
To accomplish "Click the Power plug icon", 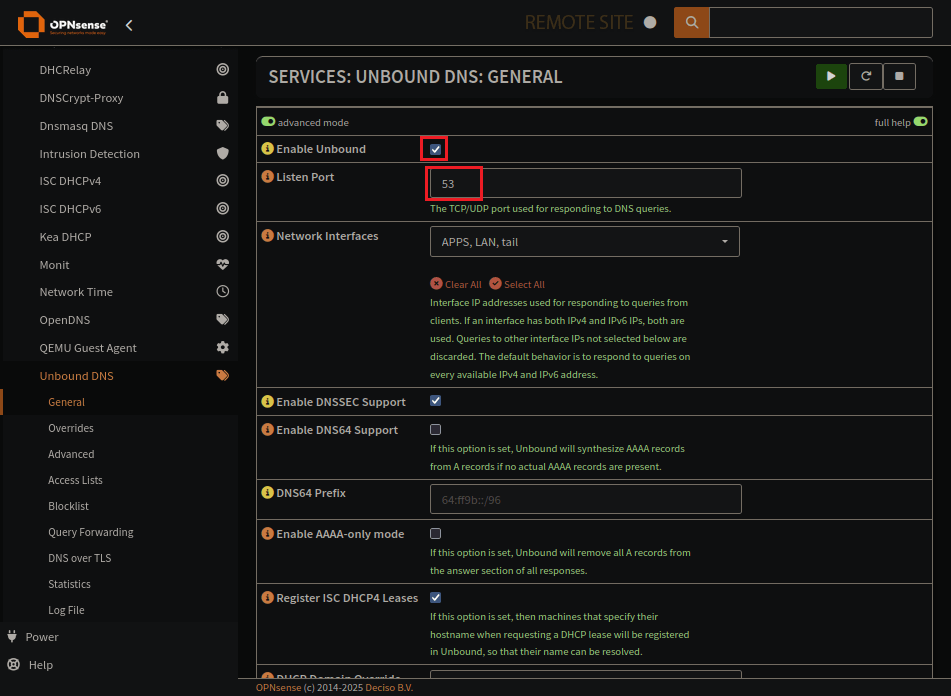I will 12,637.
